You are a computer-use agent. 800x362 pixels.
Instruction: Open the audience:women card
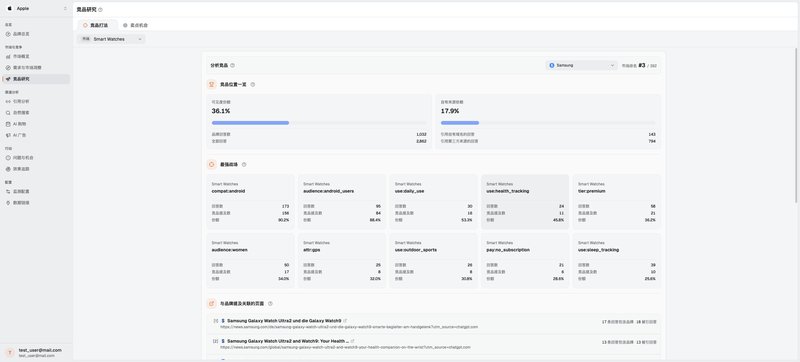(x=250, y=261)
